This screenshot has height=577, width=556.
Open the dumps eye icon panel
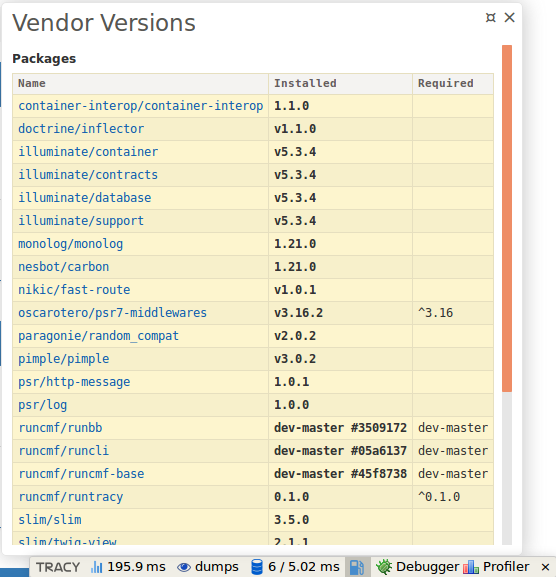(184, 567)
